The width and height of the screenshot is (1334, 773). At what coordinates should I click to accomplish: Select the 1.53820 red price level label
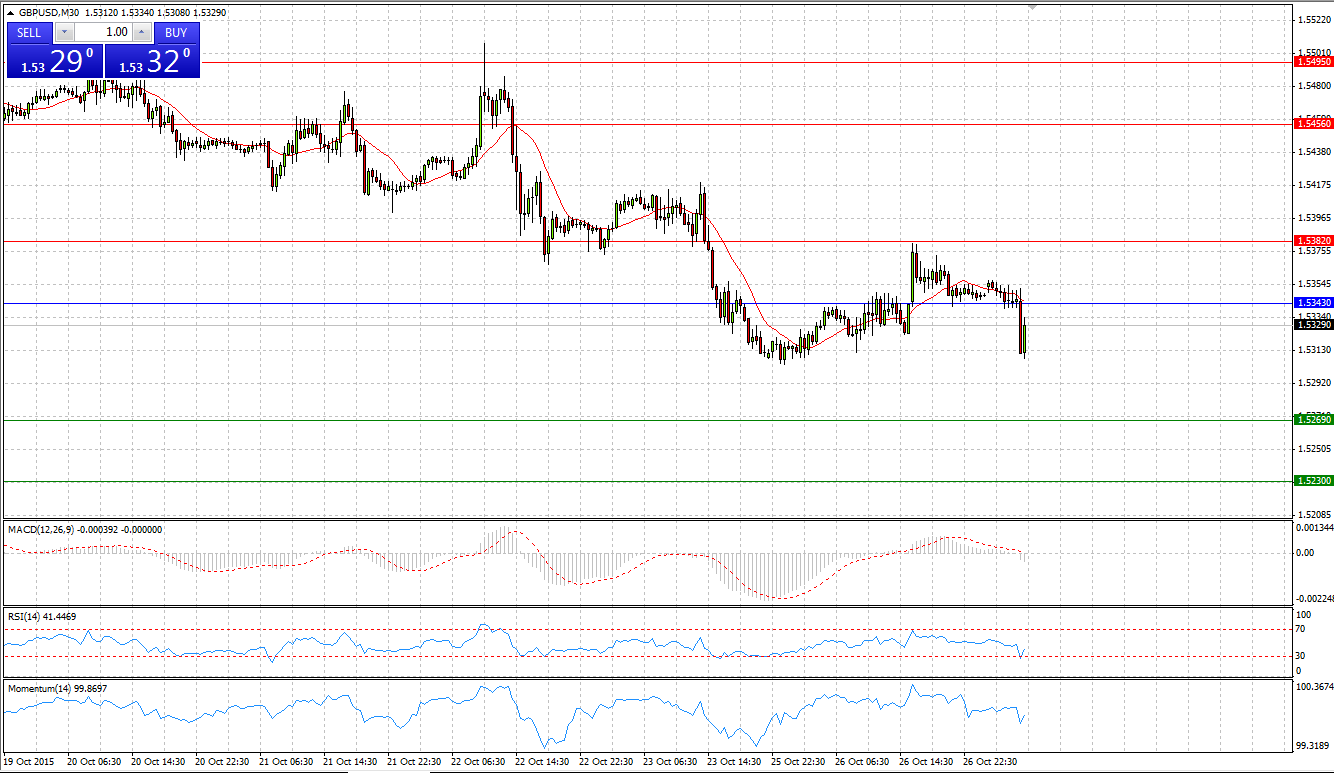coord(1313,241)
